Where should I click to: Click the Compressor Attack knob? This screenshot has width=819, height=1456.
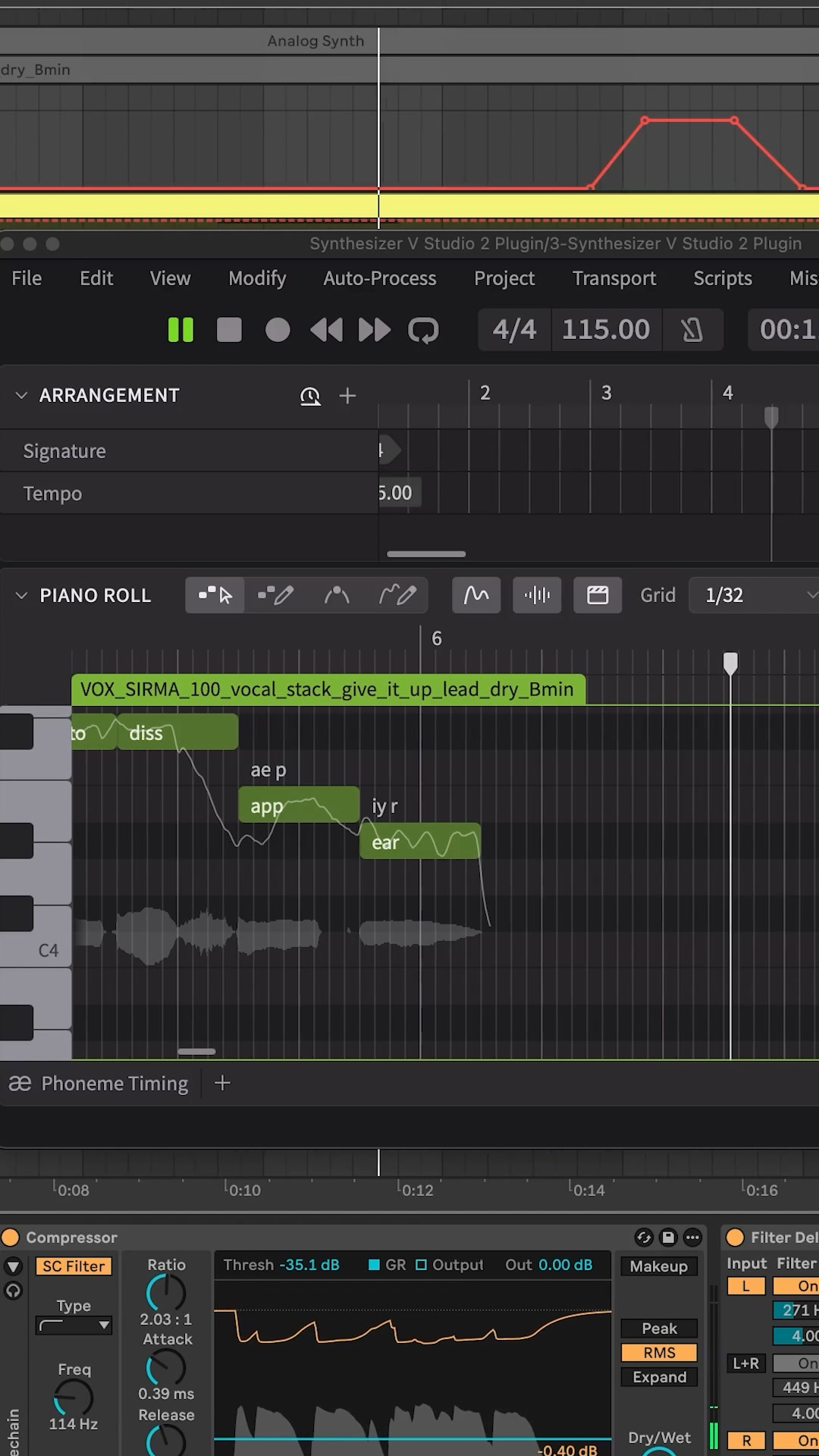pos(166,1369)
